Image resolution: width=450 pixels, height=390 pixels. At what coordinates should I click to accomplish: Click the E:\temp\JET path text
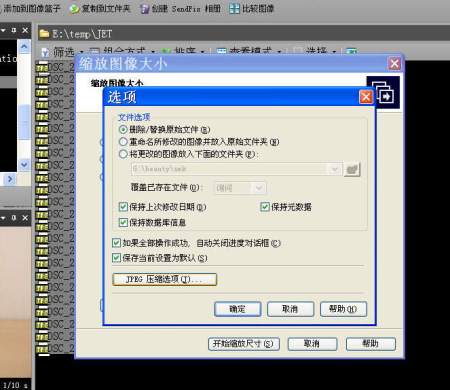click(x=82, y=34)
